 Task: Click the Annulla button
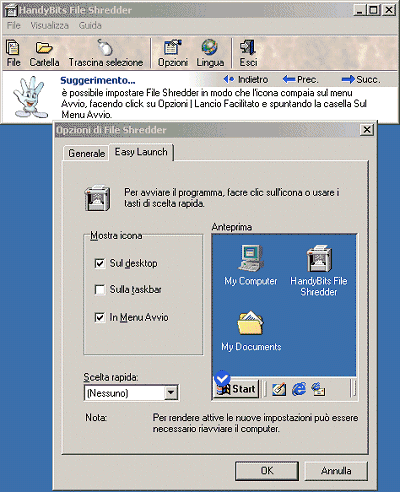(336, 471)
